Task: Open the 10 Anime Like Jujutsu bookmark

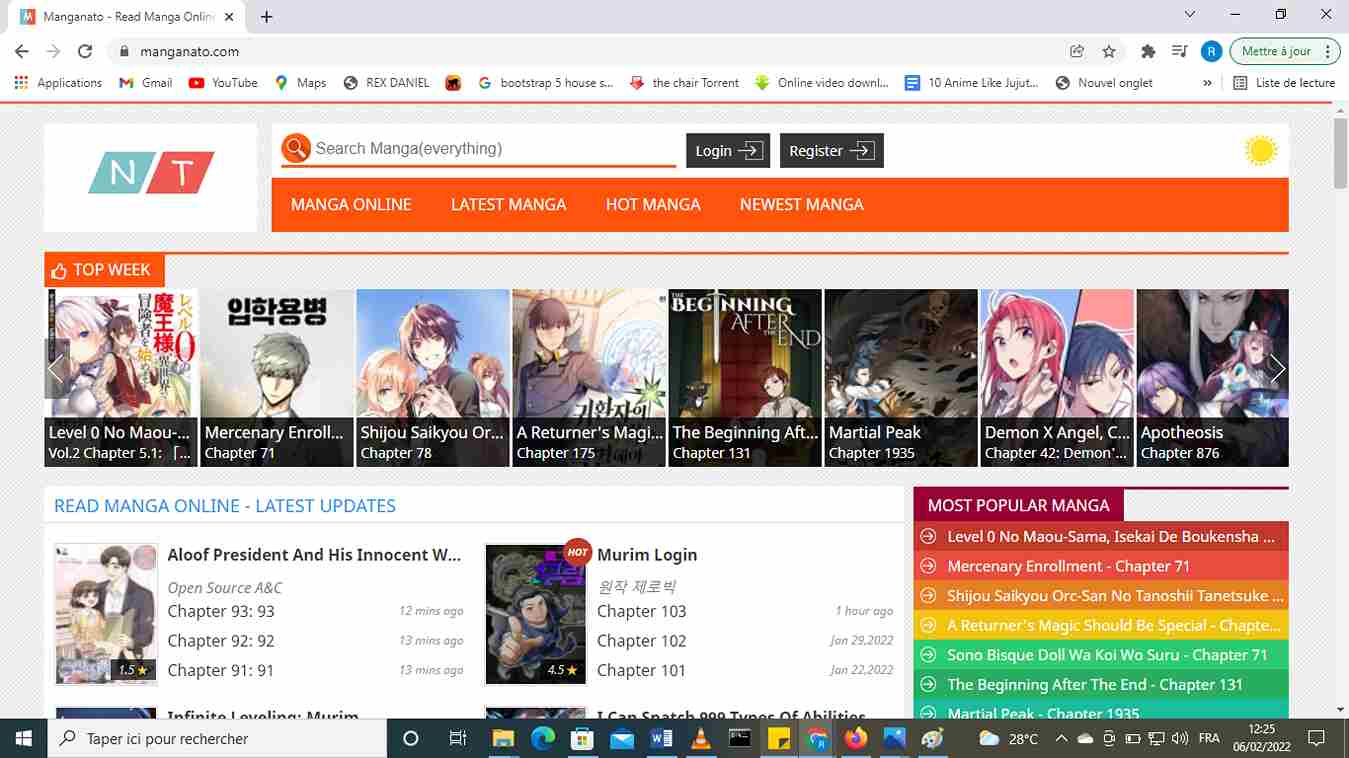Action: pyautogui.click(x=972, y=83)
